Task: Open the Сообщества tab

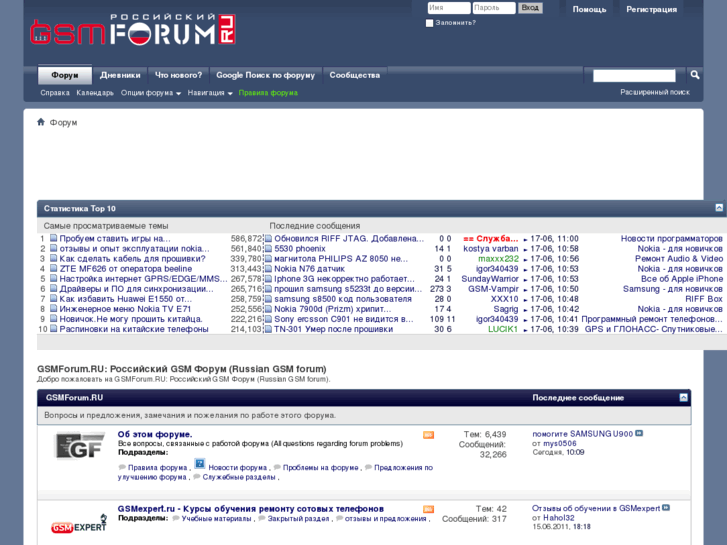Action: [x=355, y=75]
